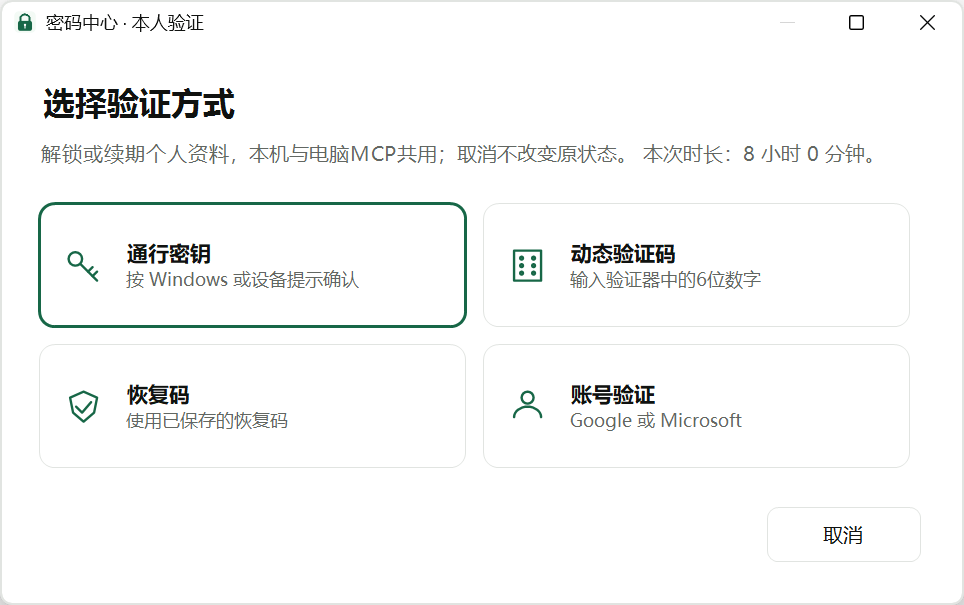This screenshot has height=605, width=964.
Task: Click the text Google 或 Microsoft
Action: [x=655, y=421]
